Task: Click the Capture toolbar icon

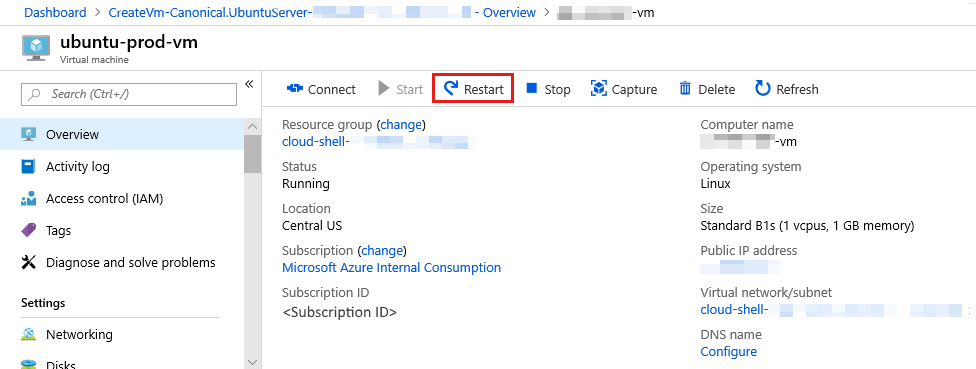Action: pyautogui.click(x=598, y=89)
